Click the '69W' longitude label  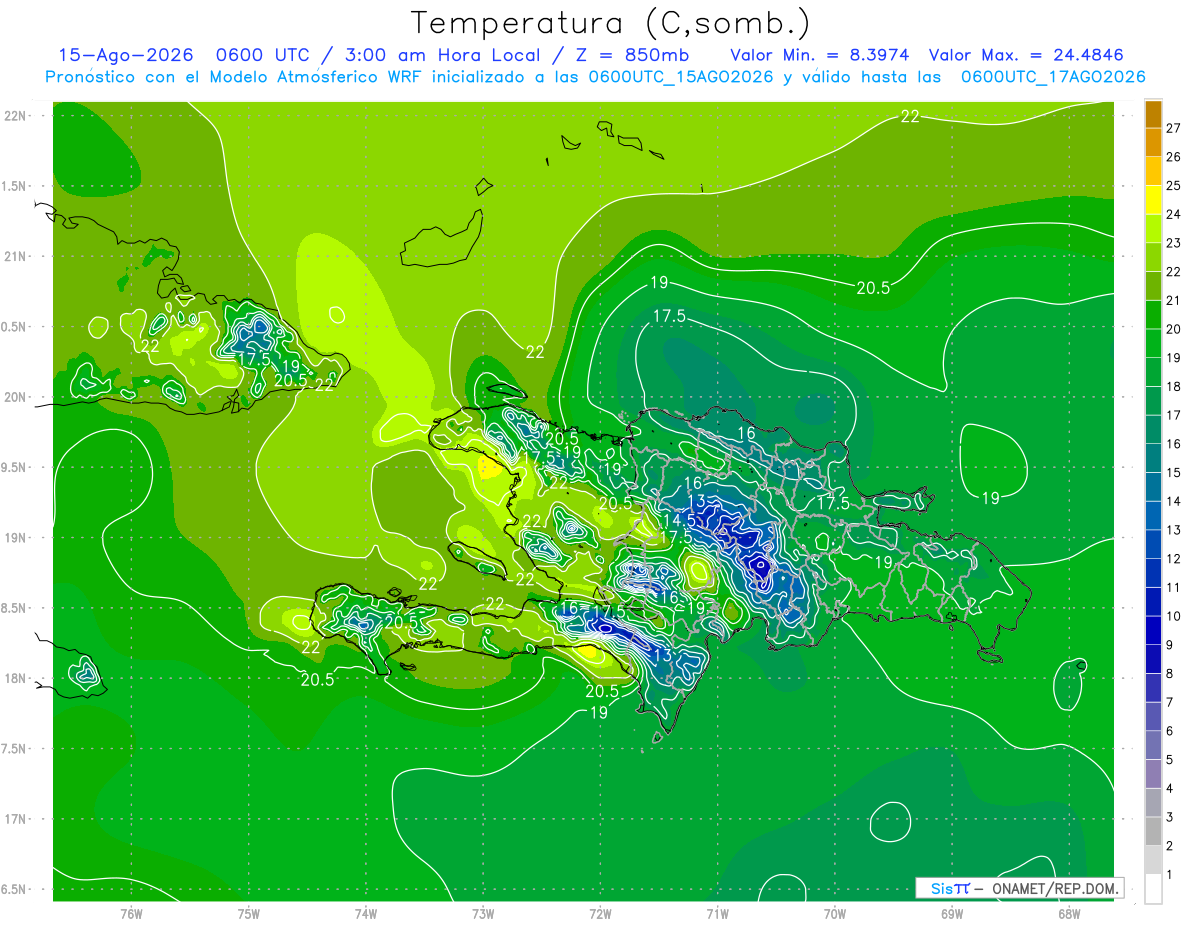pyautogui.click(x=952, y=913)
